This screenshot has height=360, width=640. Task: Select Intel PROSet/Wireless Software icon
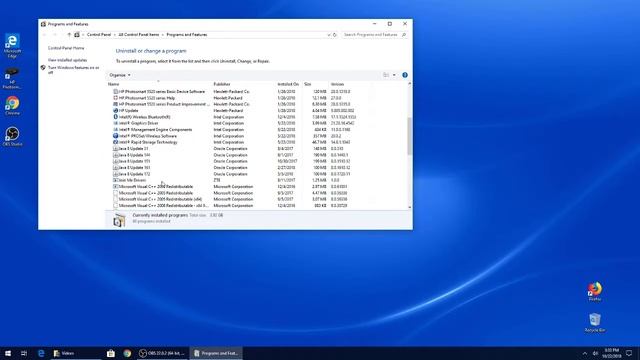click(116, 136)
